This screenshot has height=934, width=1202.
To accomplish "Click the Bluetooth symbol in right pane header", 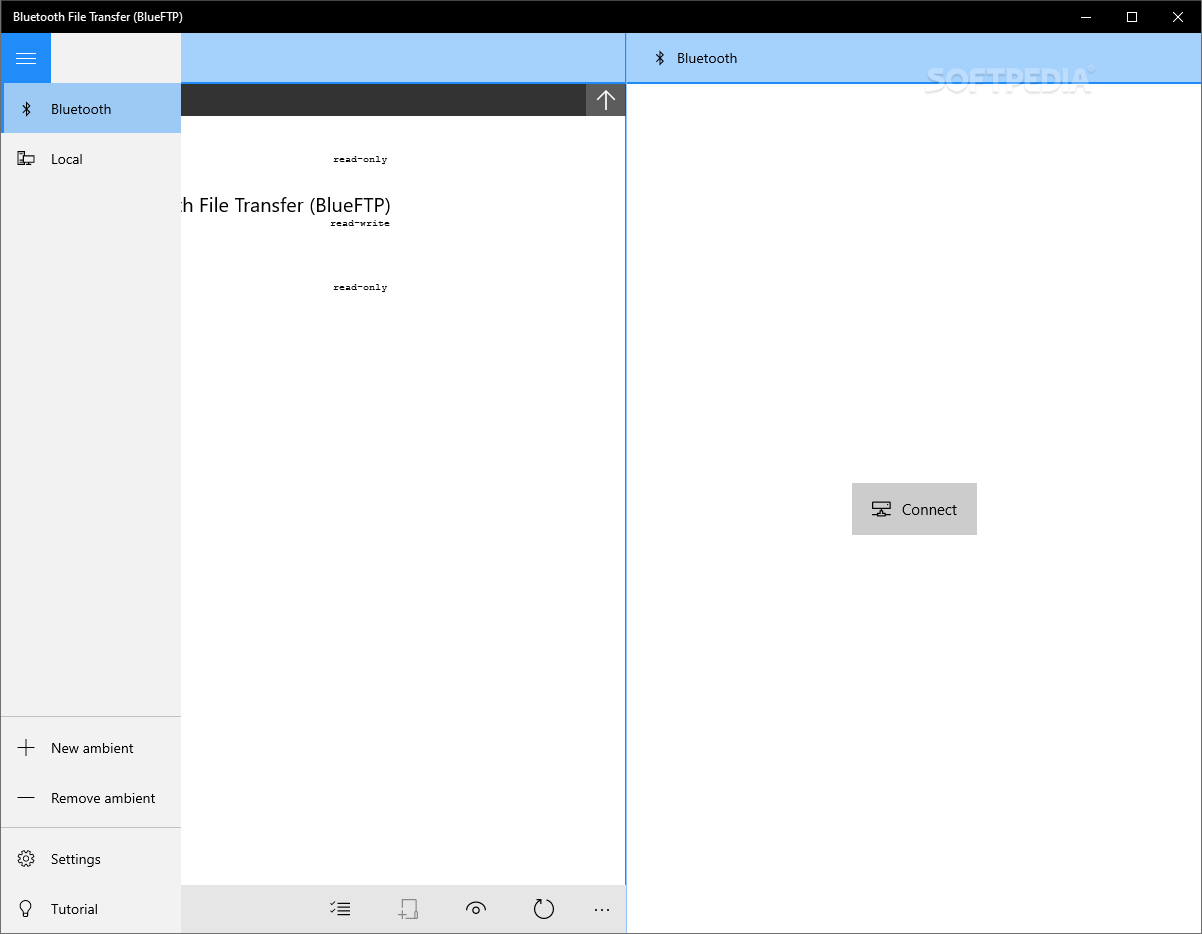I will (659, 58).
